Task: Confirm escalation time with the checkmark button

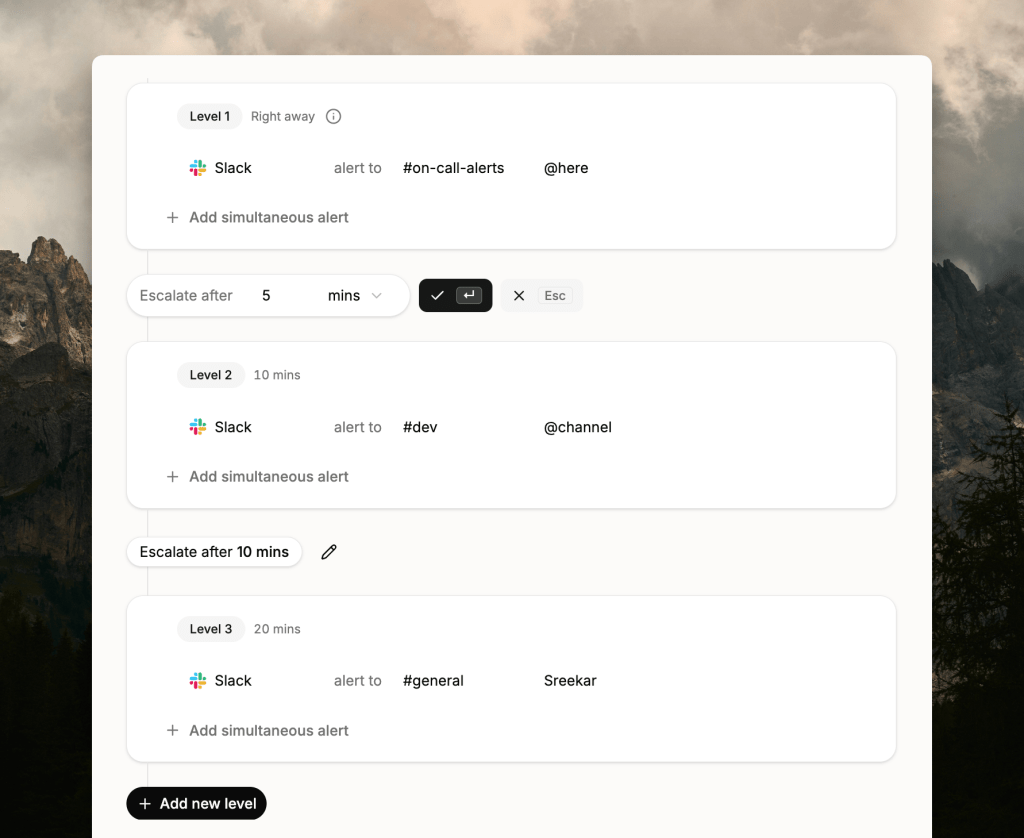Action: coord(455,295)
